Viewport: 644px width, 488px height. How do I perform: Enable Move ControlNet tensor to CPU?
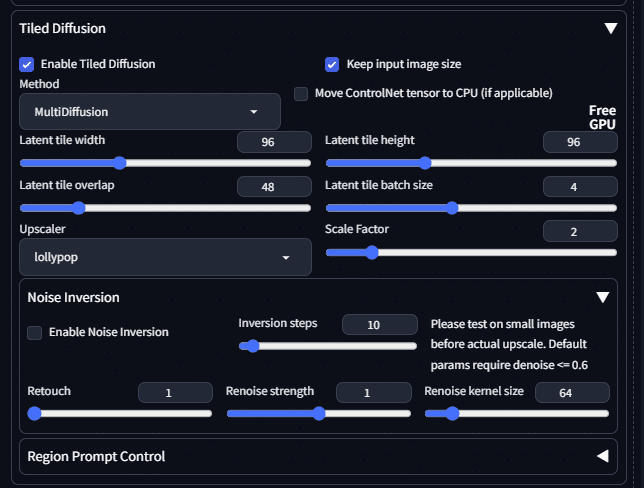click(301, 94)
